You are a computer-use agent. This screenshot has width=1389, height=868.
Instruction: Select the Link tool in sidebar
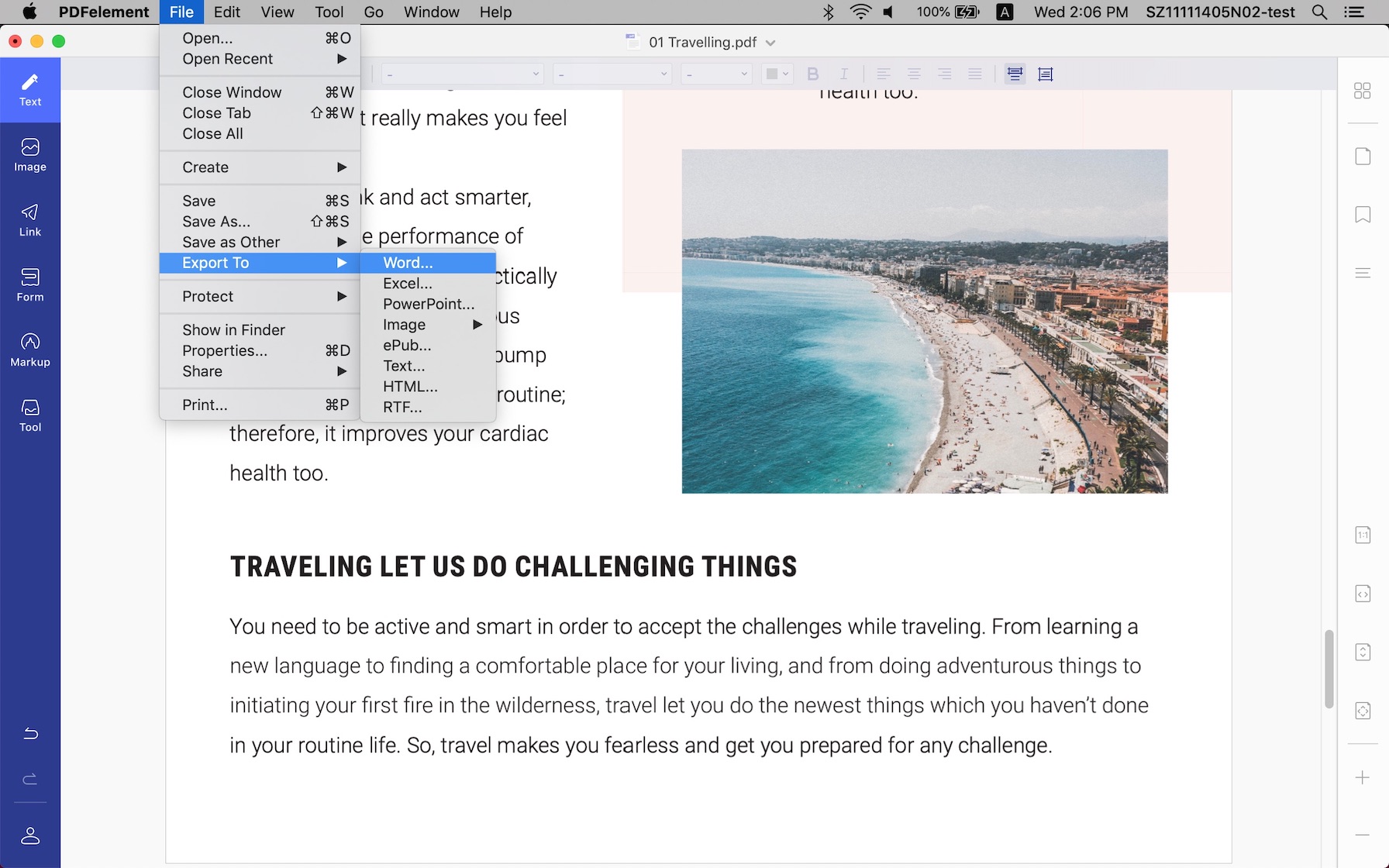coord(30,219)
